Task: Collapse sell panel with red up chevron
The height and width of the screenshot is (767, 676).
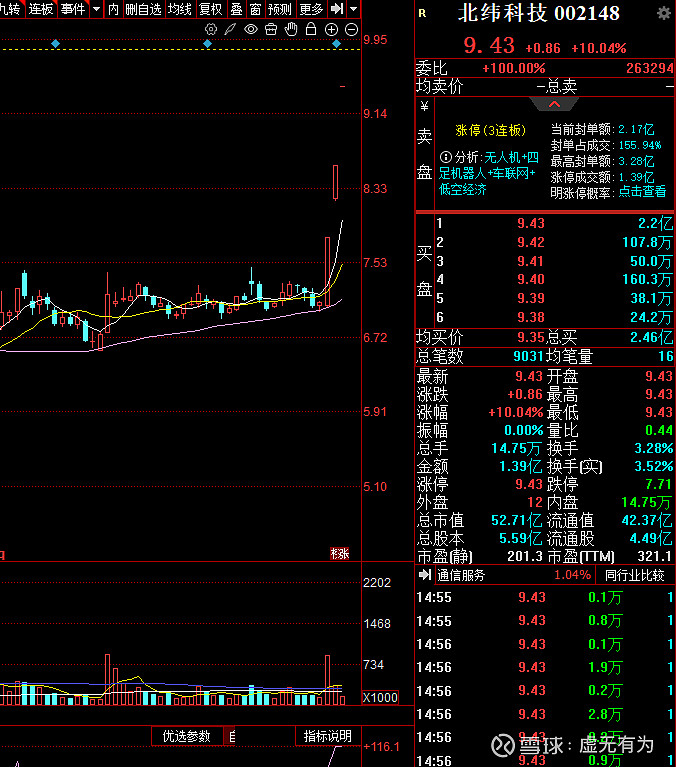Action: [554, 104]
